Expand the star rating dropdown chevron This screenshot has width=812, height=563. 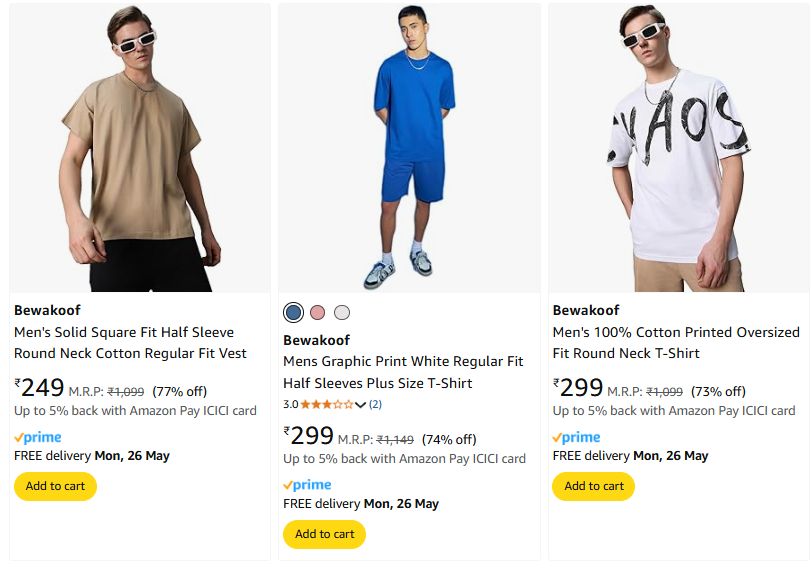pyautogui.click(x=360, y=405)
